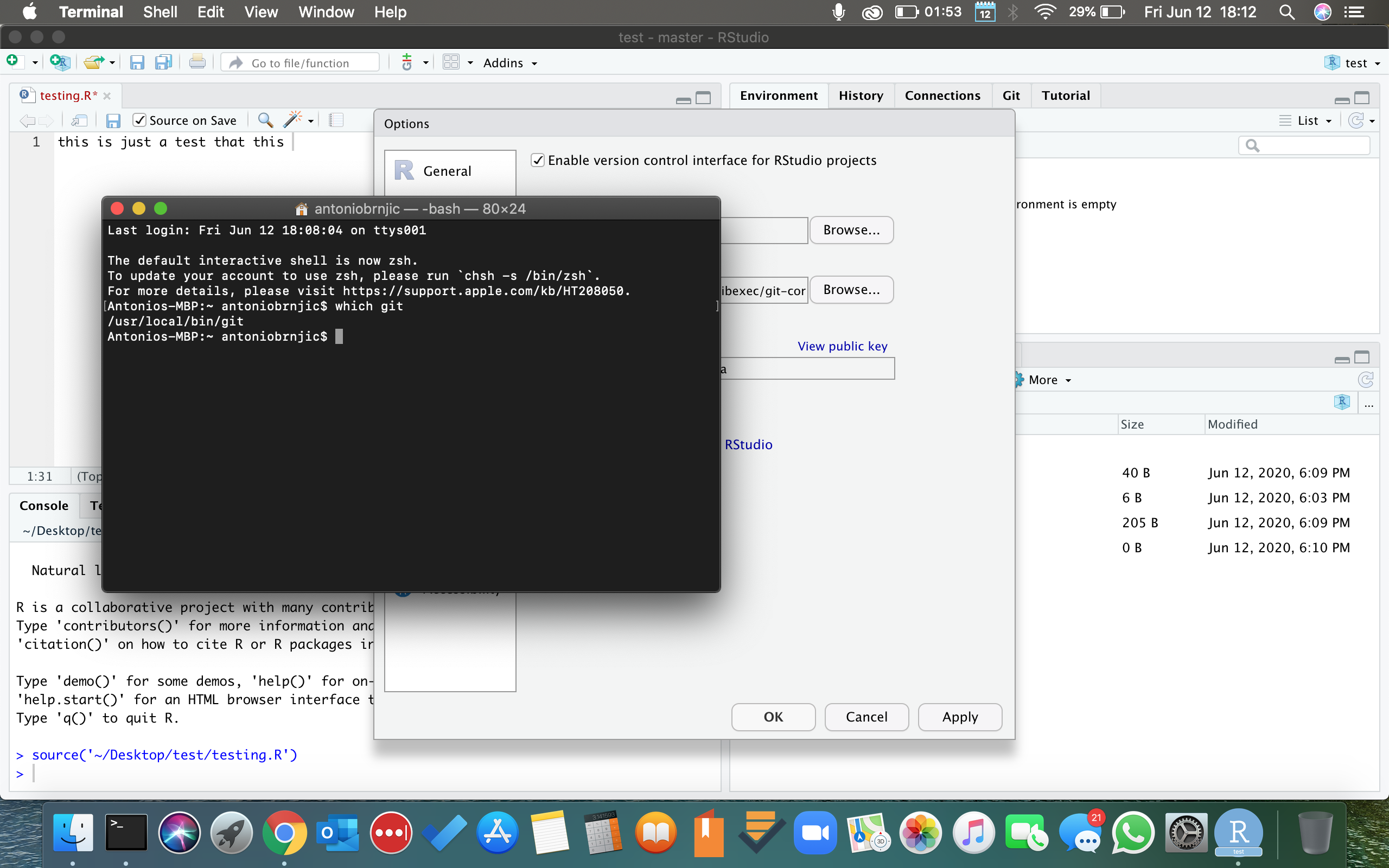Click the View public key link
This screenshot has height=868, width=1389.
[842, 346]
